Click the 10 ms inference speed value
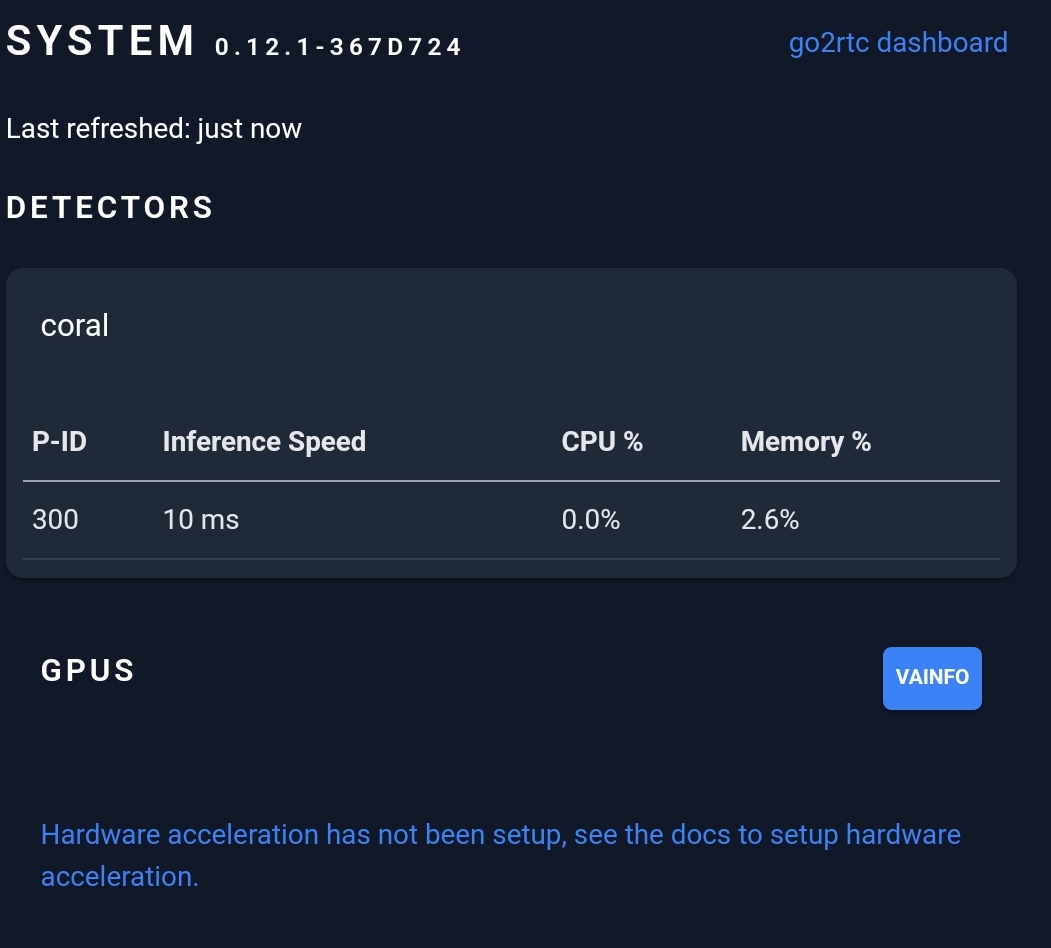 click(201, 519)
